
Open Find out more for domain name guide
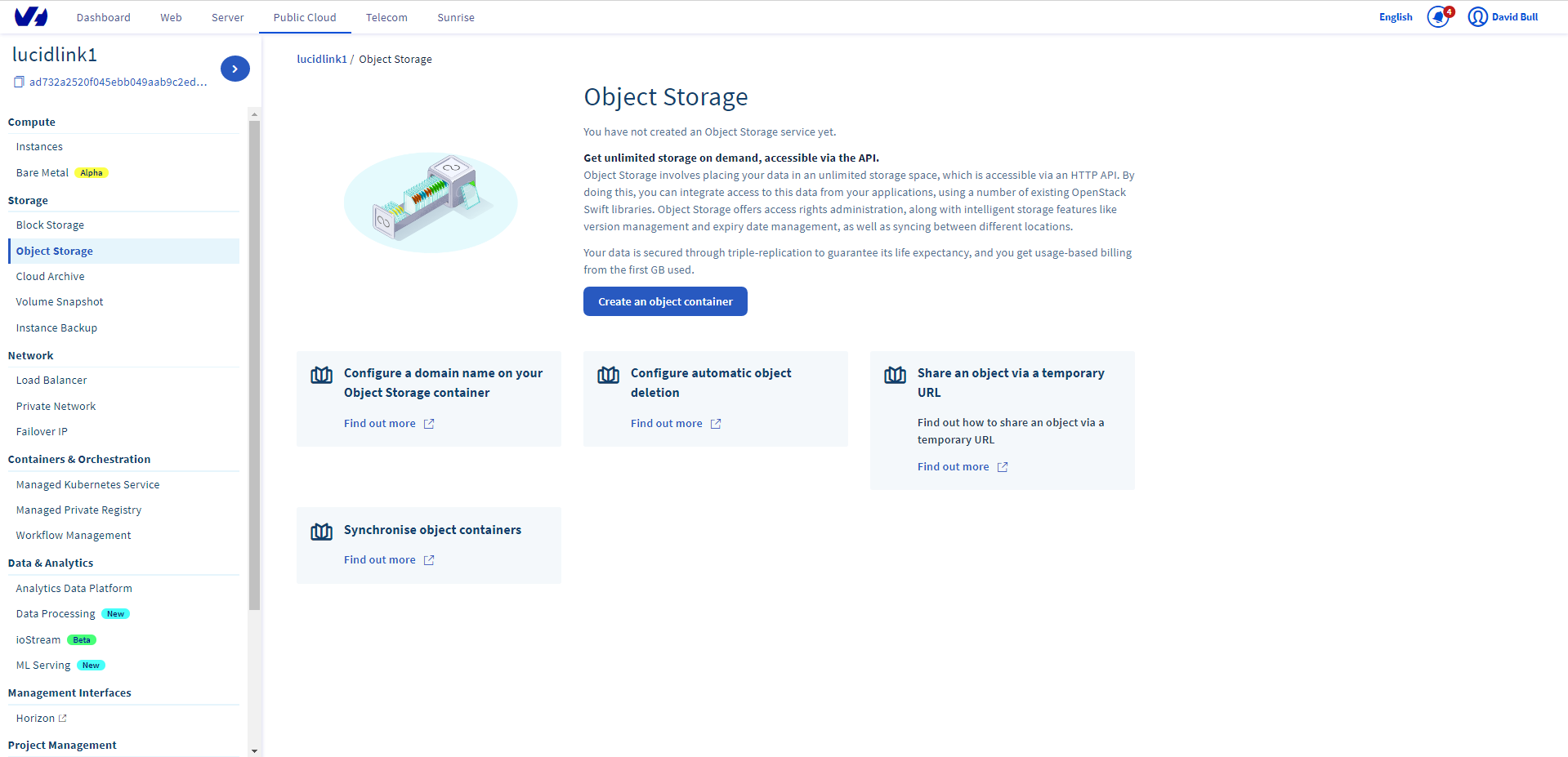click(380, 424)
